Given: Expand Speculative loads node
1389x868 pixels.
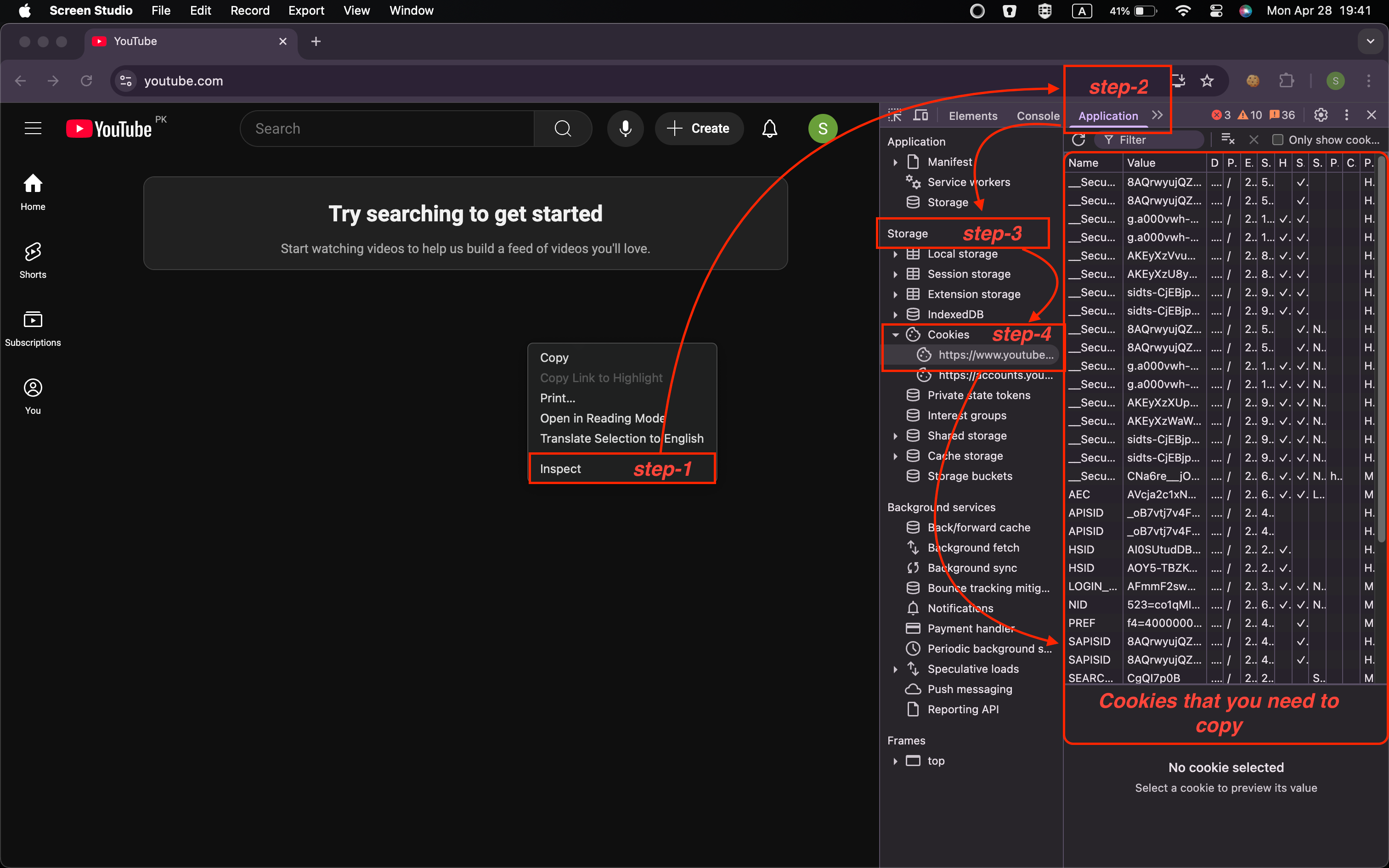Looking at the screenshot, I should (x=895, y=669).
